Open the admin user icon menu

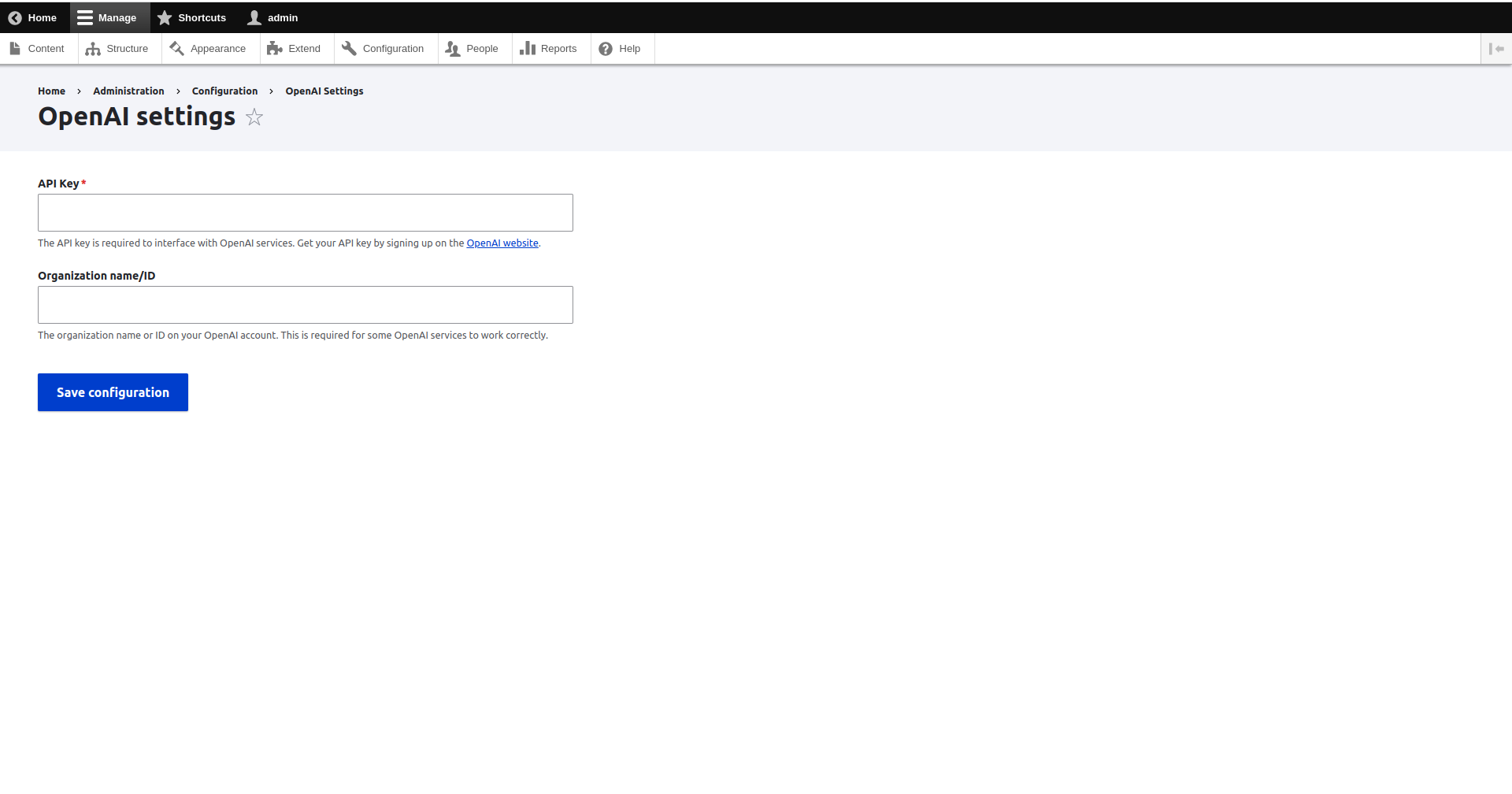pos(254,18)
